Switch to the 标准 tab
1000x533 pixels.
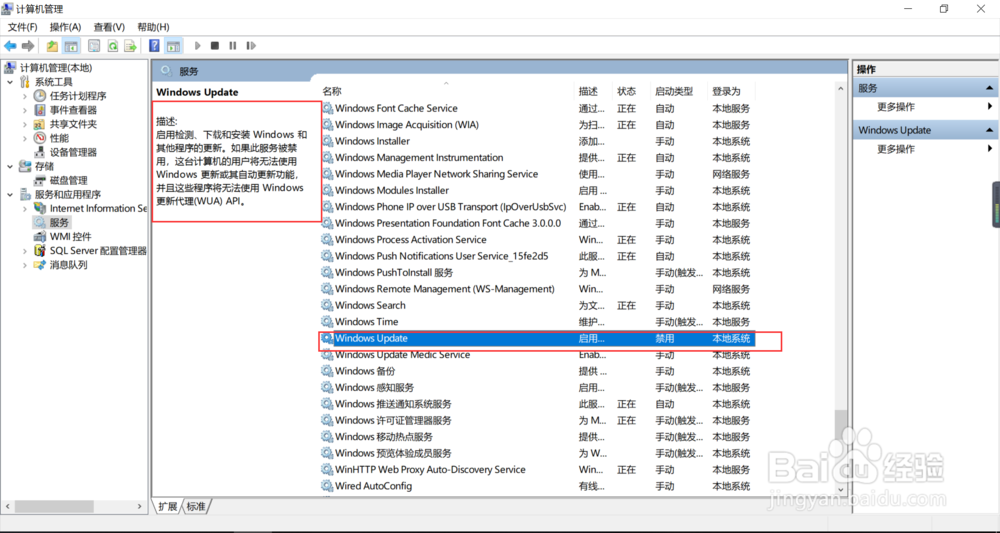(196, 506)
